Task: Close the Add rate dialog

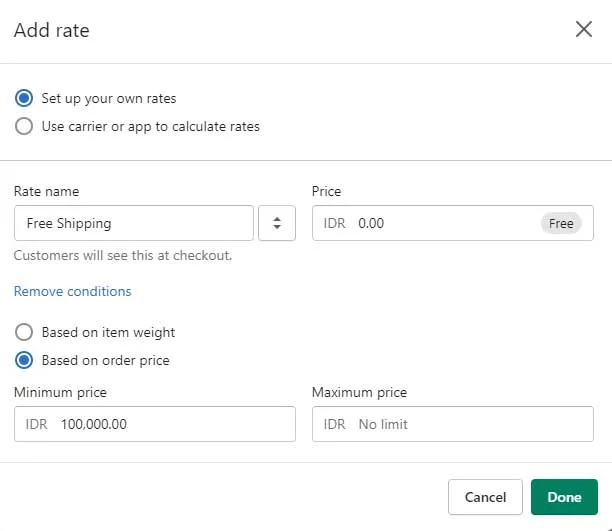Action: pos(584,29)
